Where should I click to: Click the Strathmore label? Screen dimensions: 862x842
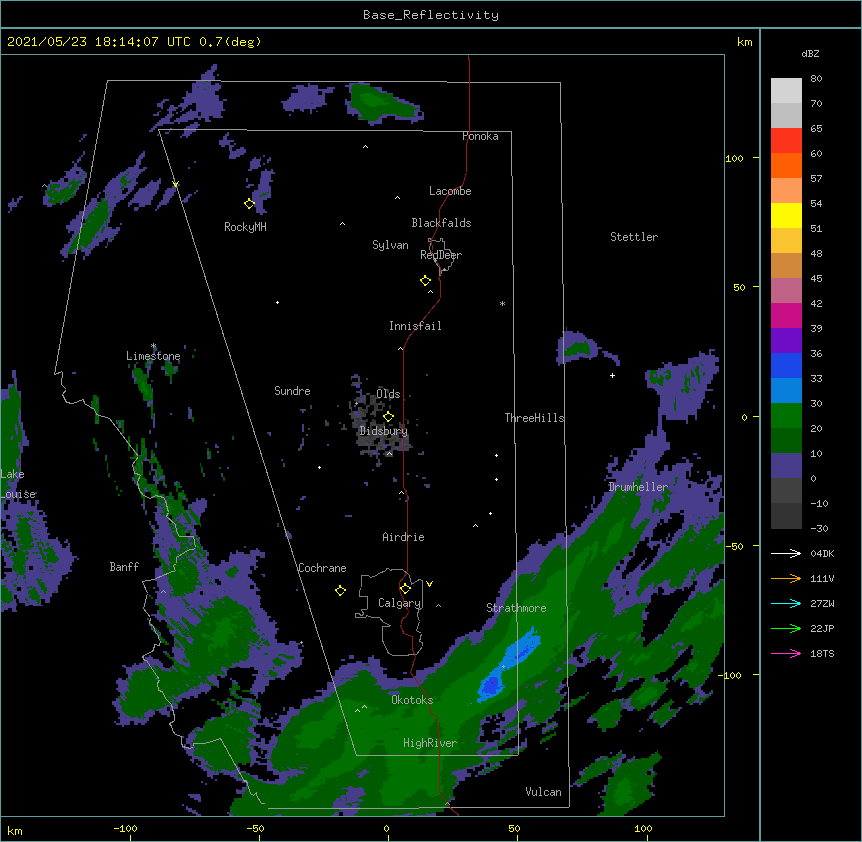coord(516,608)
